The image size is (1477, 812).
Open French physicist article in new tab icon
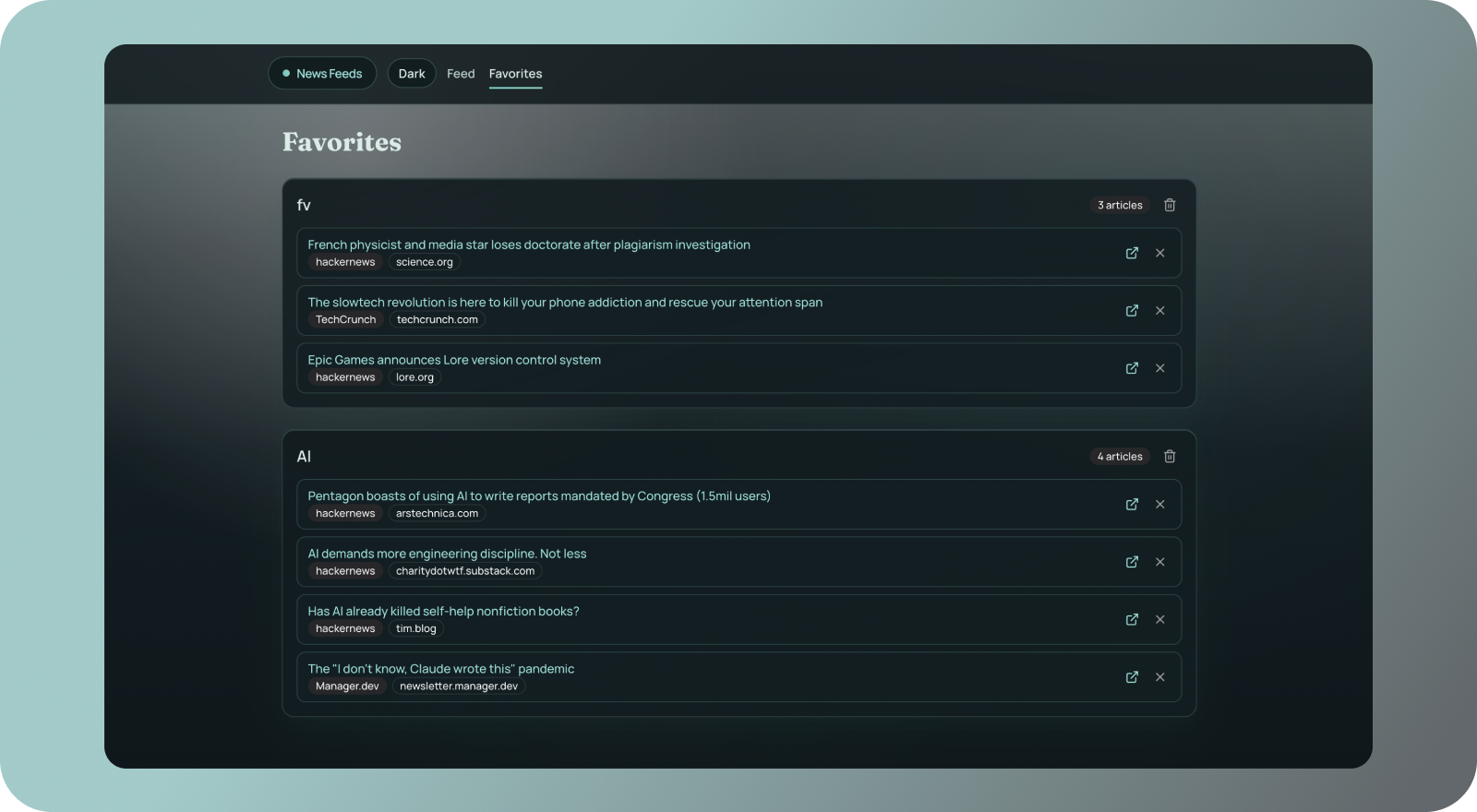point(1132,253)
